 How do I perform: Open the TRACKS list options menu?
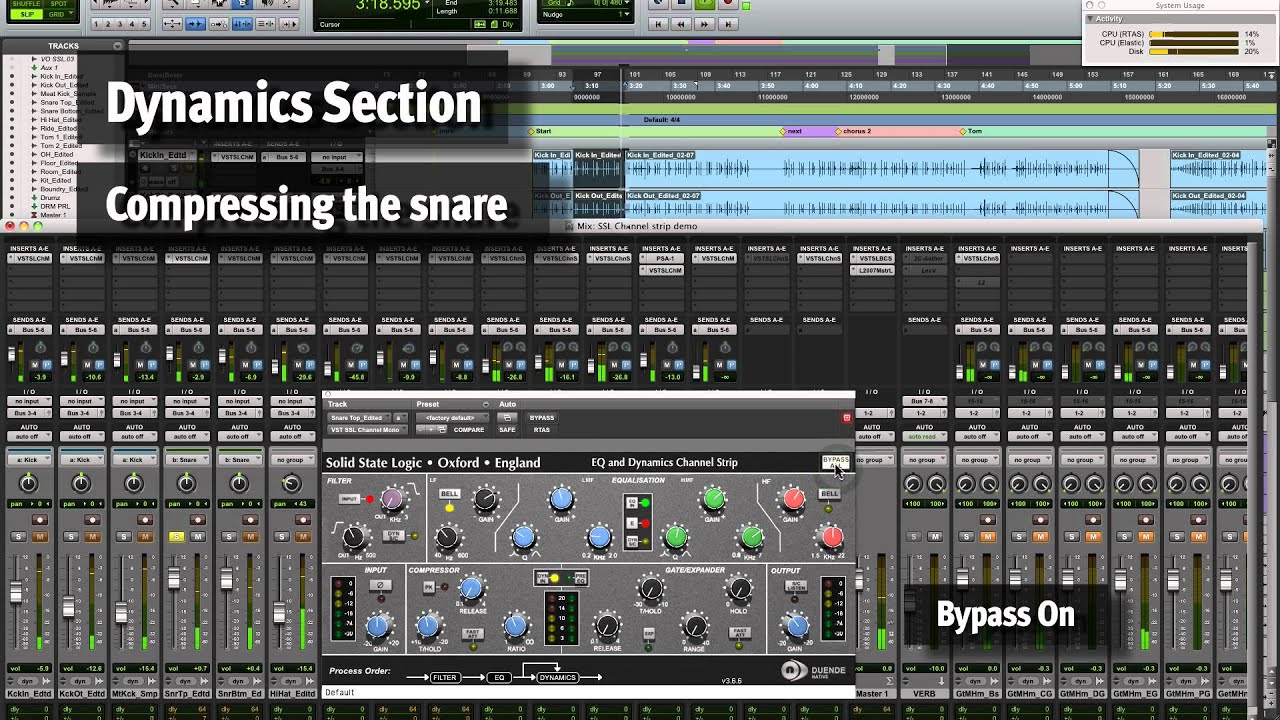pyautogui.click(x=118, y=46)
